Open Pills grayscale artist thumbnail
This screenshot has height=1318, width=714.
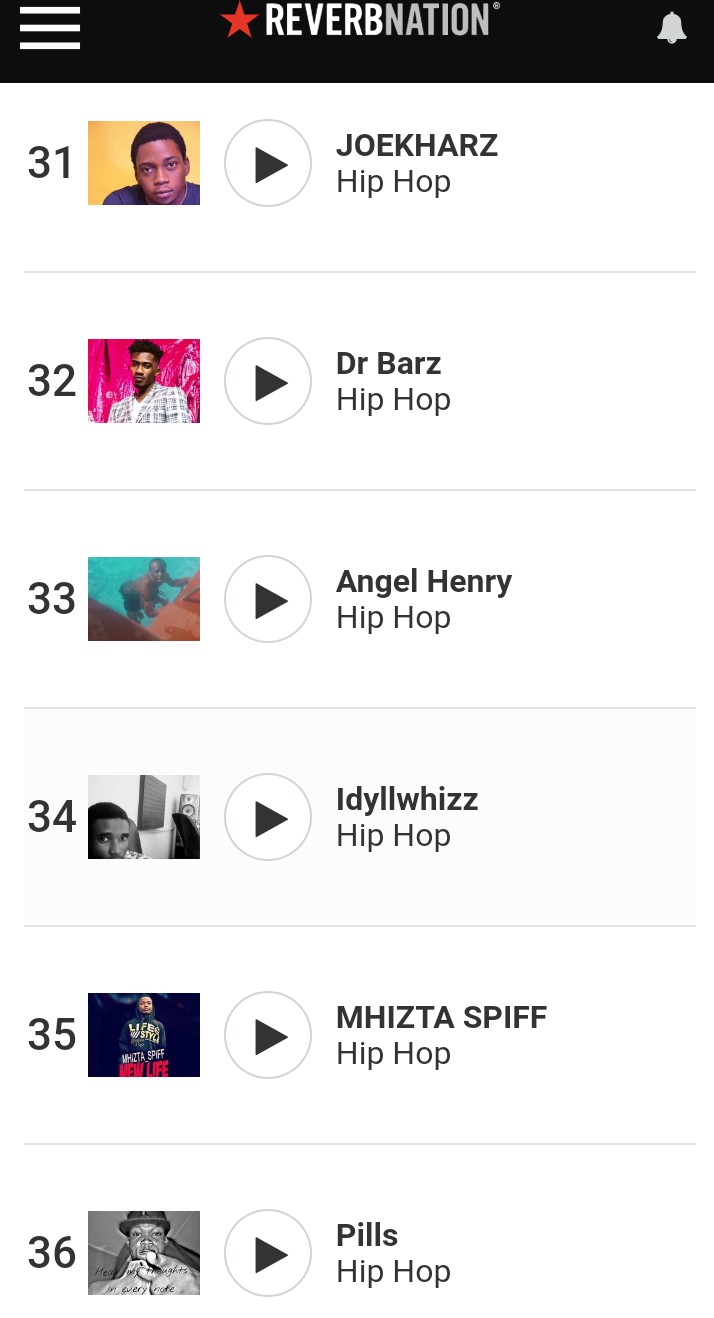[144, 1253]
